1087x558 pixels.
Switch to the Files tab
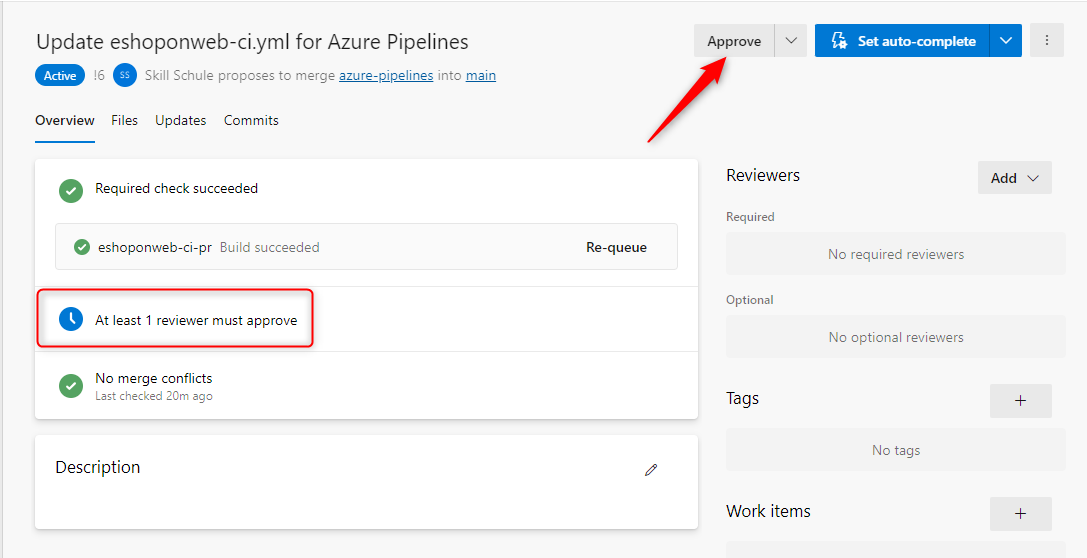tap(124, 120)
